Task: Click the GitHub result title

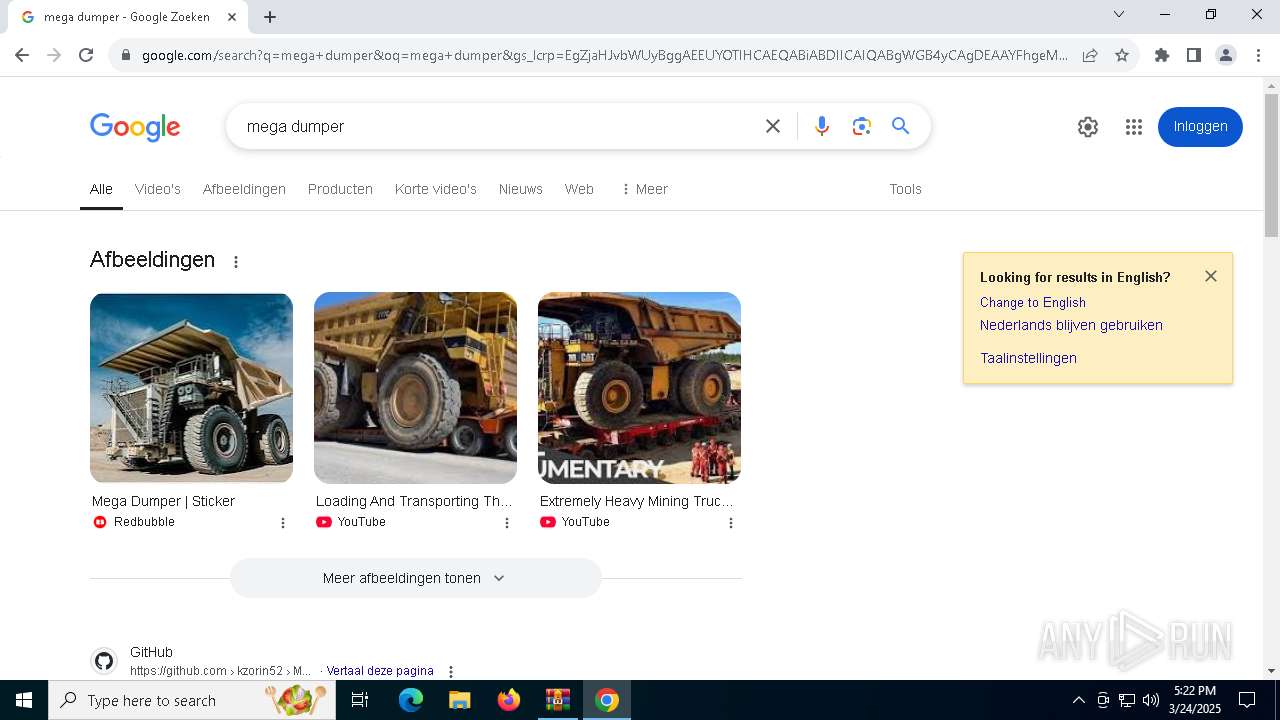Action: 151,652
